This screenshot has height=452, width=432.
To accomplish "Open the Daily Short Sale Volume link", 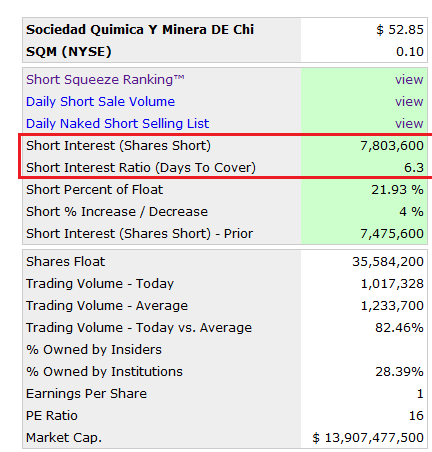I will pos(100,102).
